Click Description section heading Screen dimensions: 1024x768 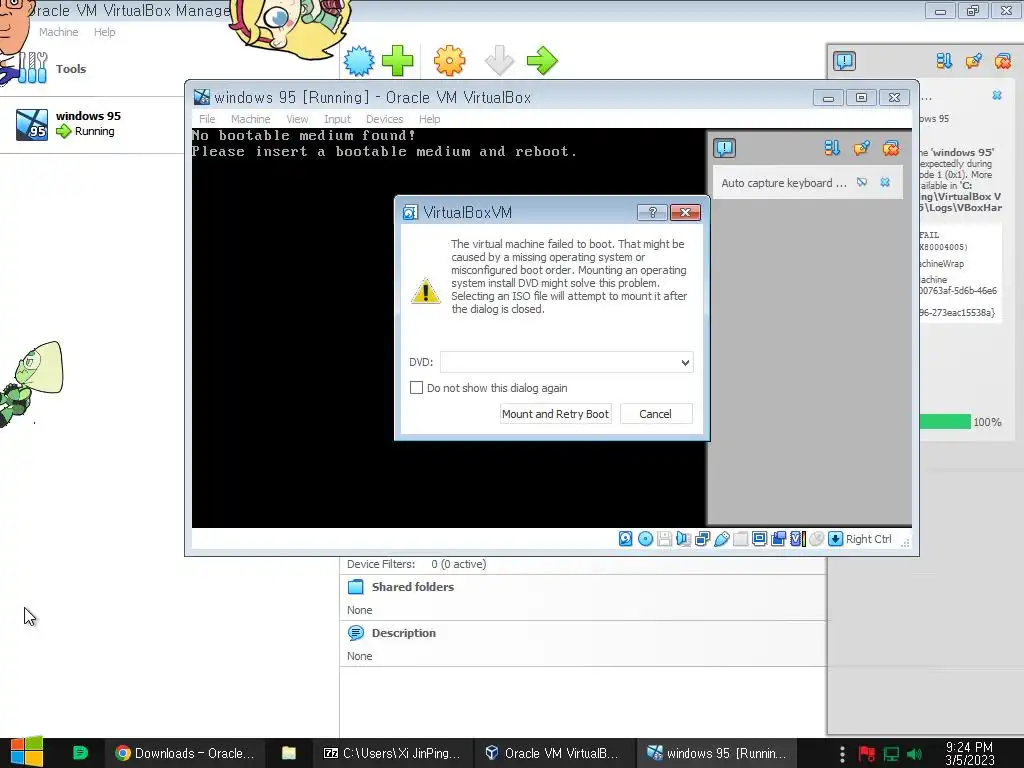(404, 633)
